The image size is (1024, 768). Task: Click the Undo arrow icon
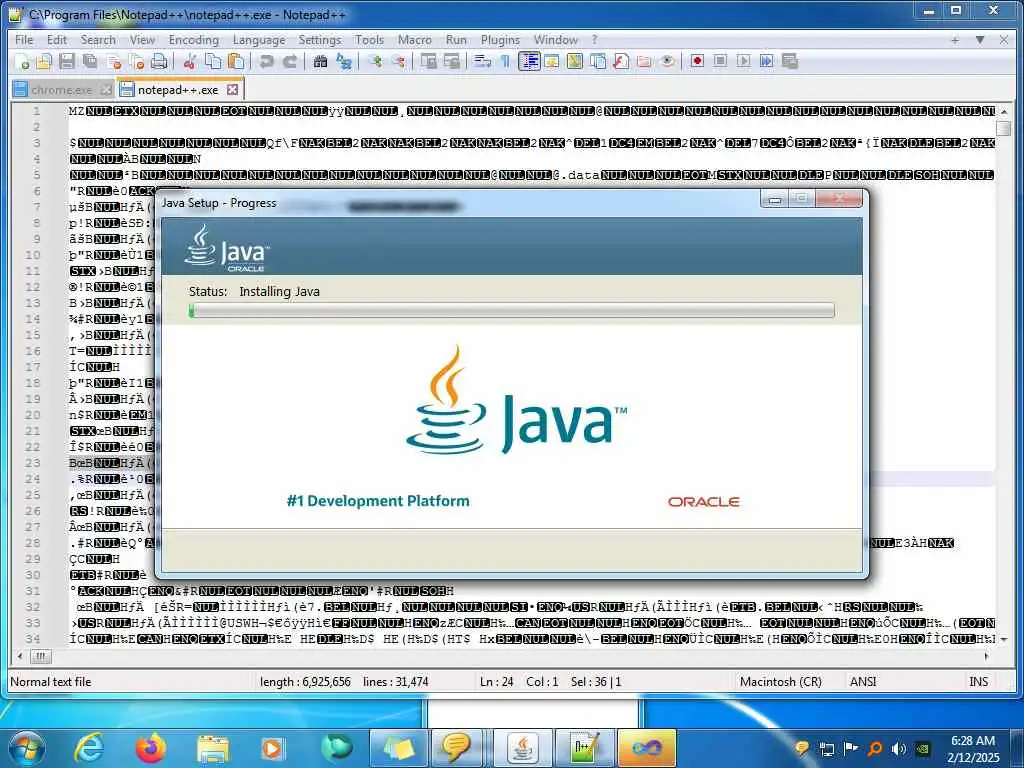tap(266, 61)
